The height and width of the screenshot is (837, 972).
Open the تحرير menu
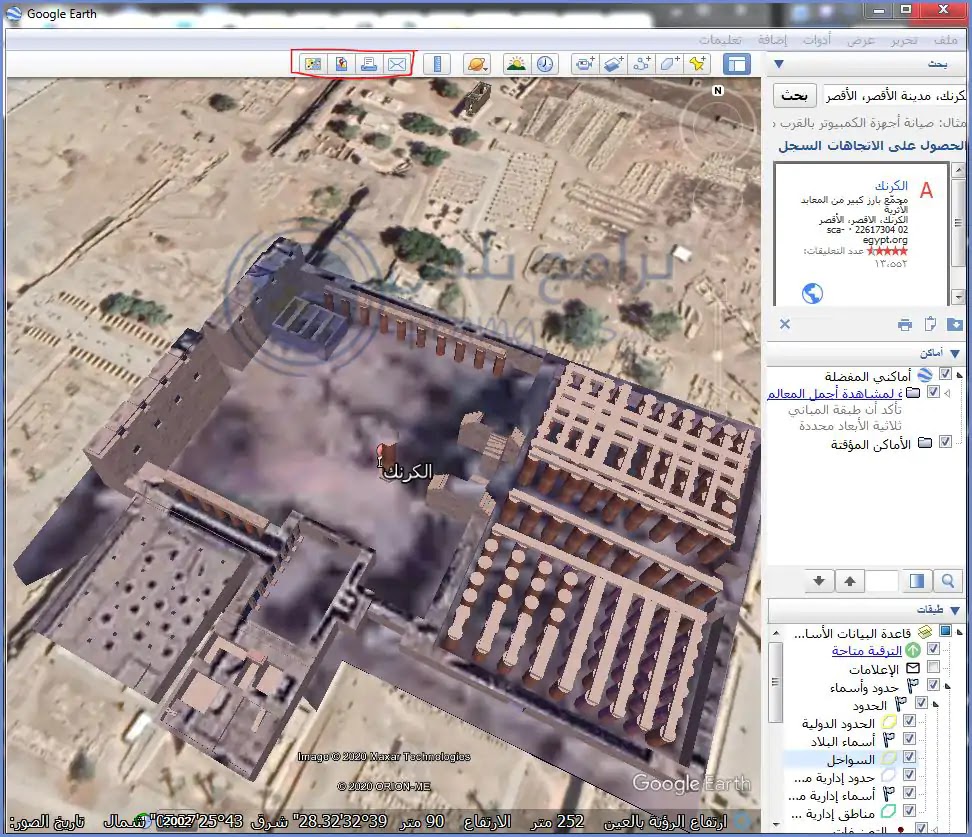904,40
